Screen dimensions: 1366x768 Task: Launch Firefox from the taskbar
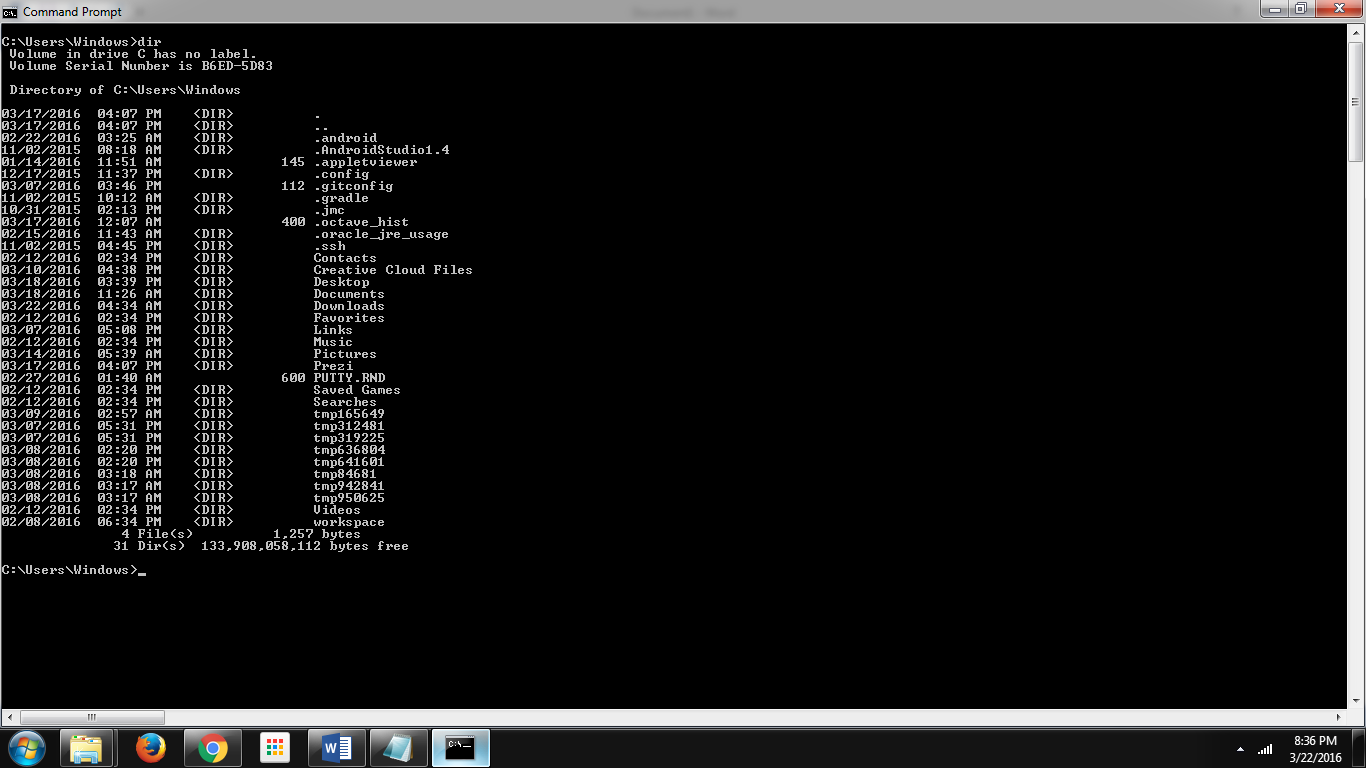pos(151,747)
